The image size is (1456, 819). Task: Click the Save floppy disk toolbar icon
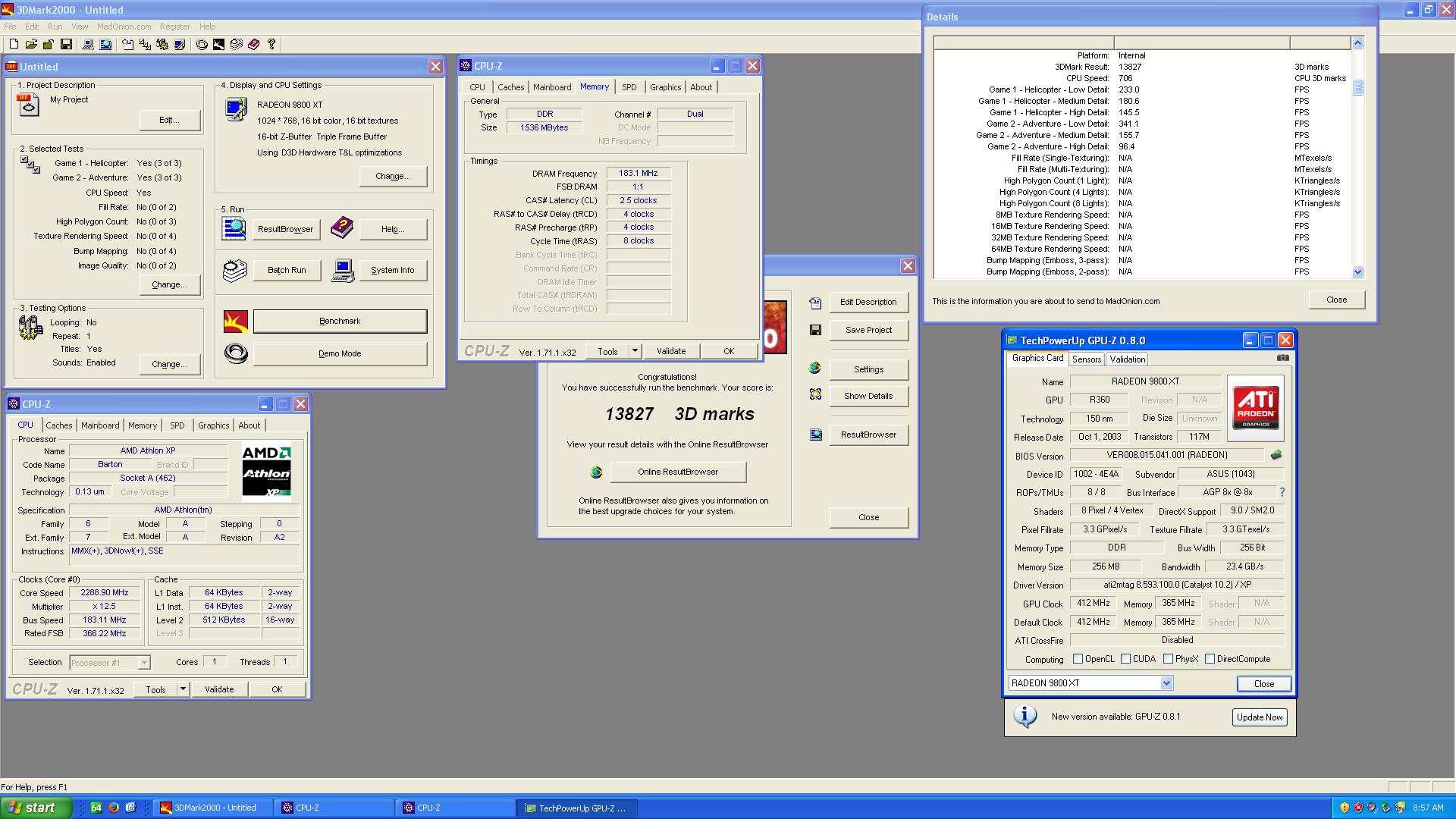[66, 45]
